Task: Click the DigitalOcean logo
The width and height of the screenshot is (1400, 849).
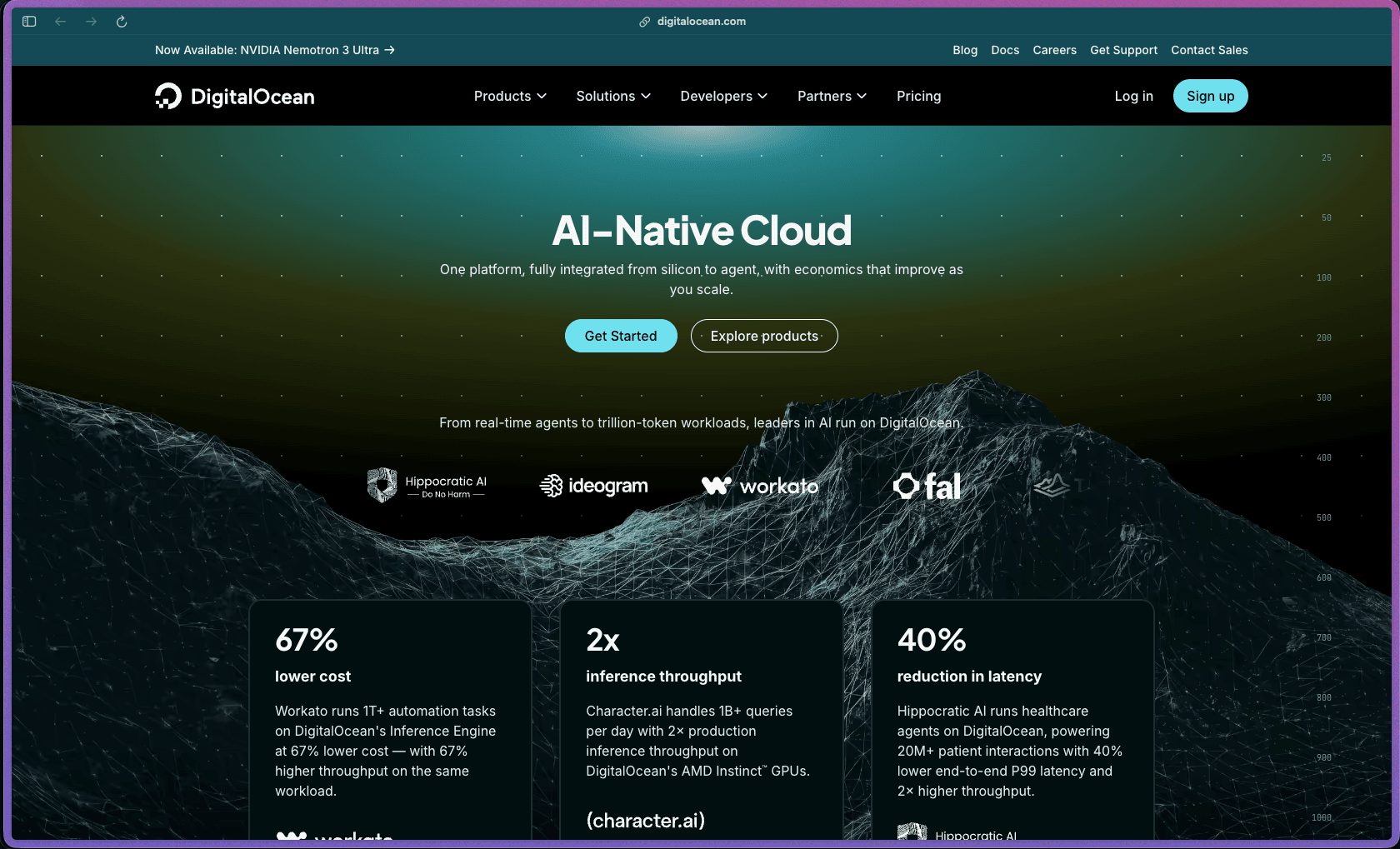Action: pos(235,97)
